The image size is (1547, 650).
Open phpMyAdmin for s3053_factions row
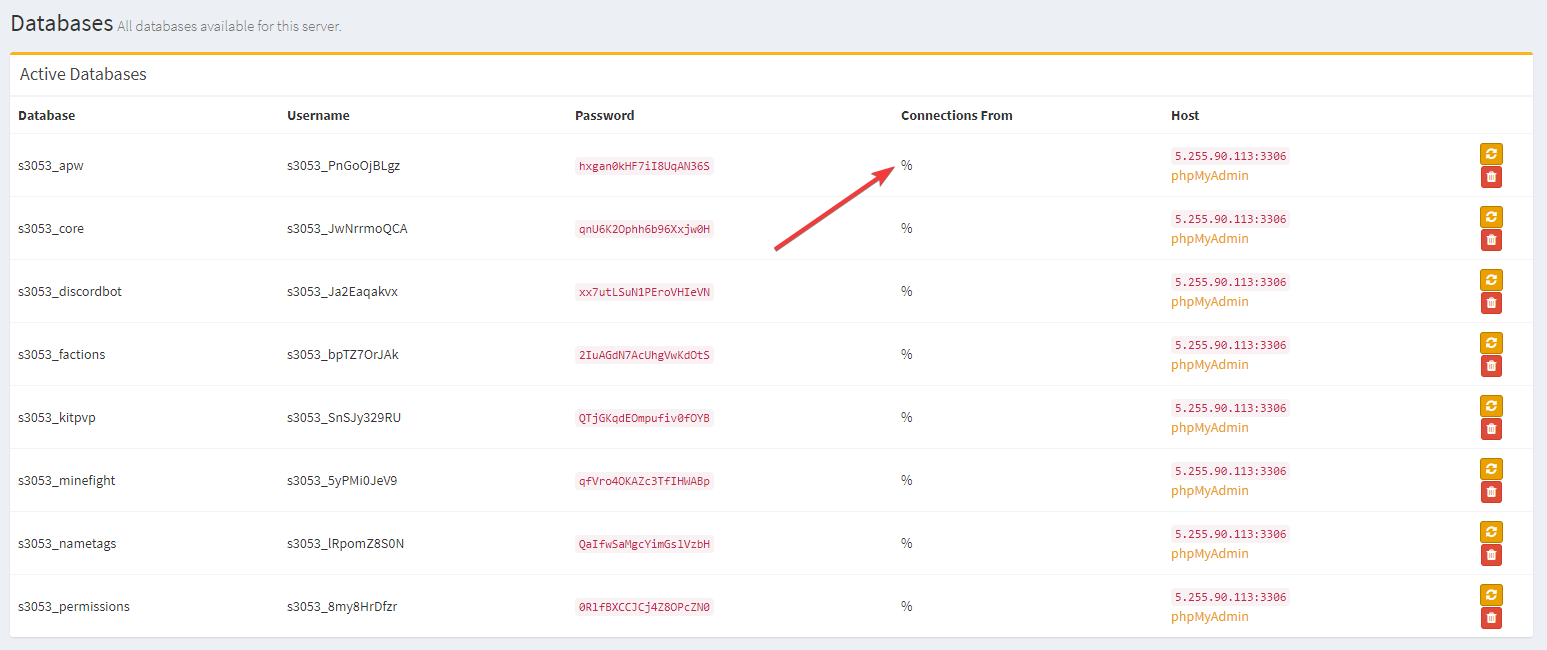(1209, 365)
